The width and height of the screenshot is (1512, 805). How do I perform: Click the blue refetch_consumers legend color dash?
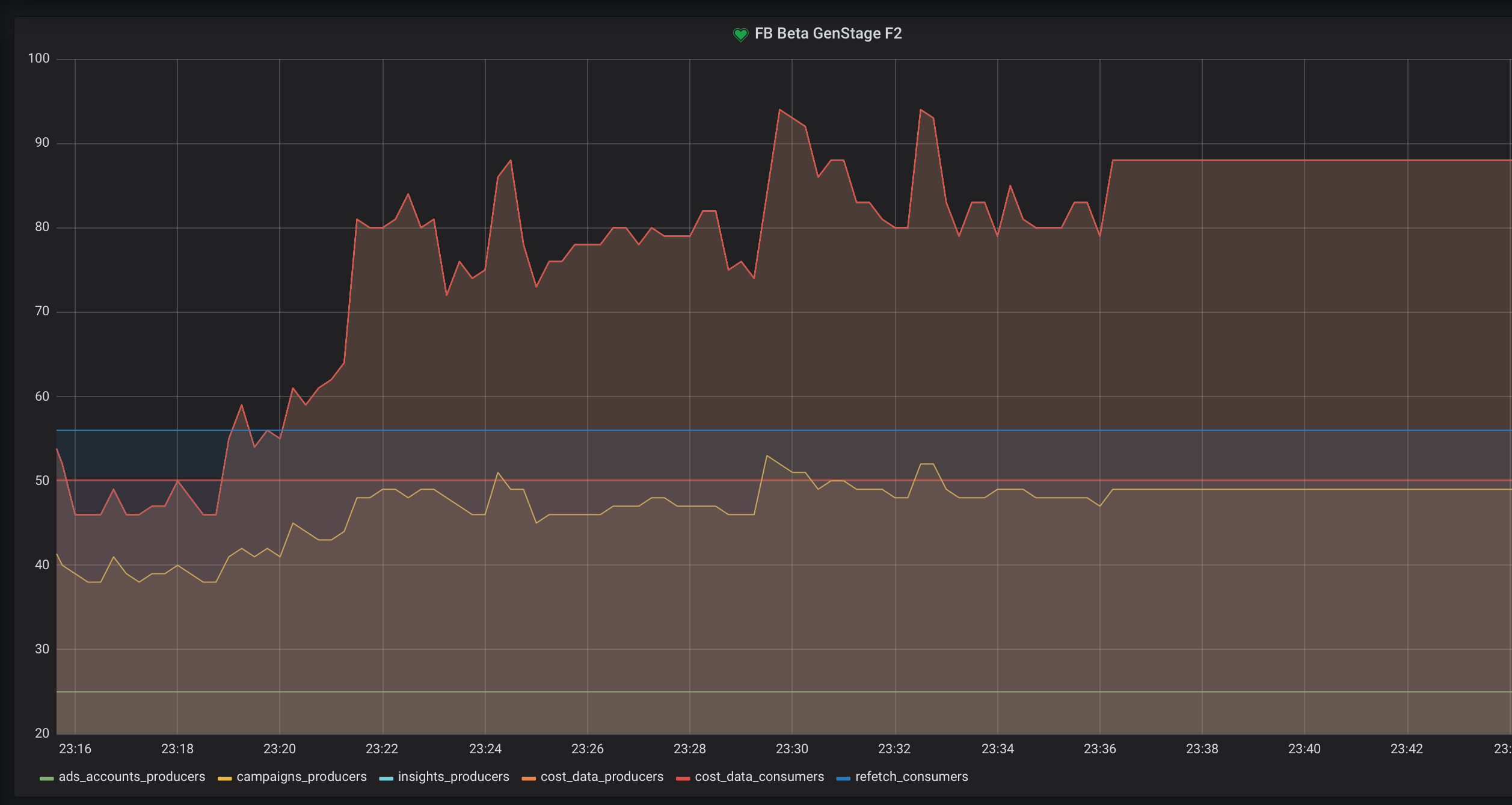tap(843, 779)
